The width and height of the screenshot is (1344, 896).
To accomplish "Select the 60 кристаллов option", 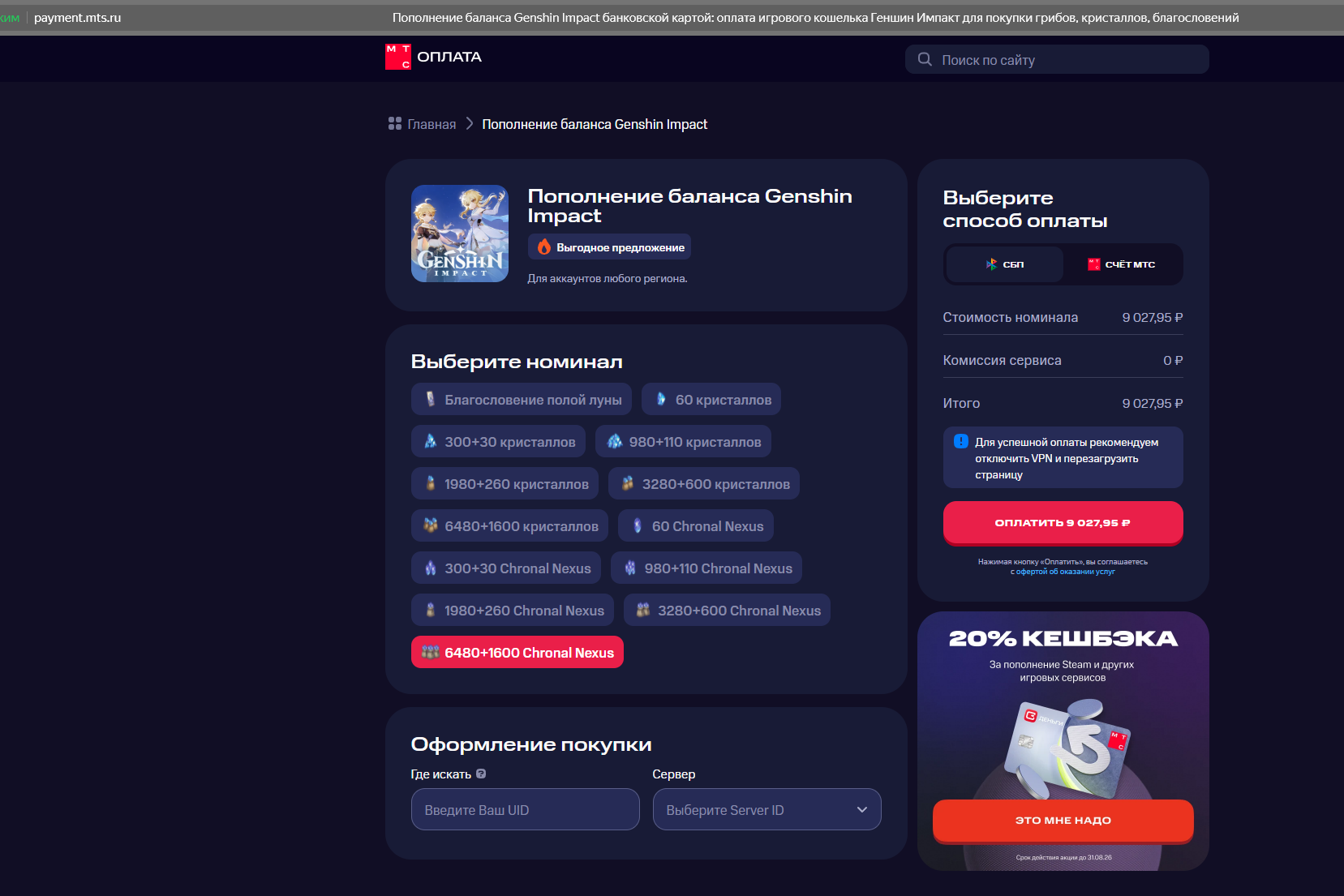I will (x=711, y=399).
